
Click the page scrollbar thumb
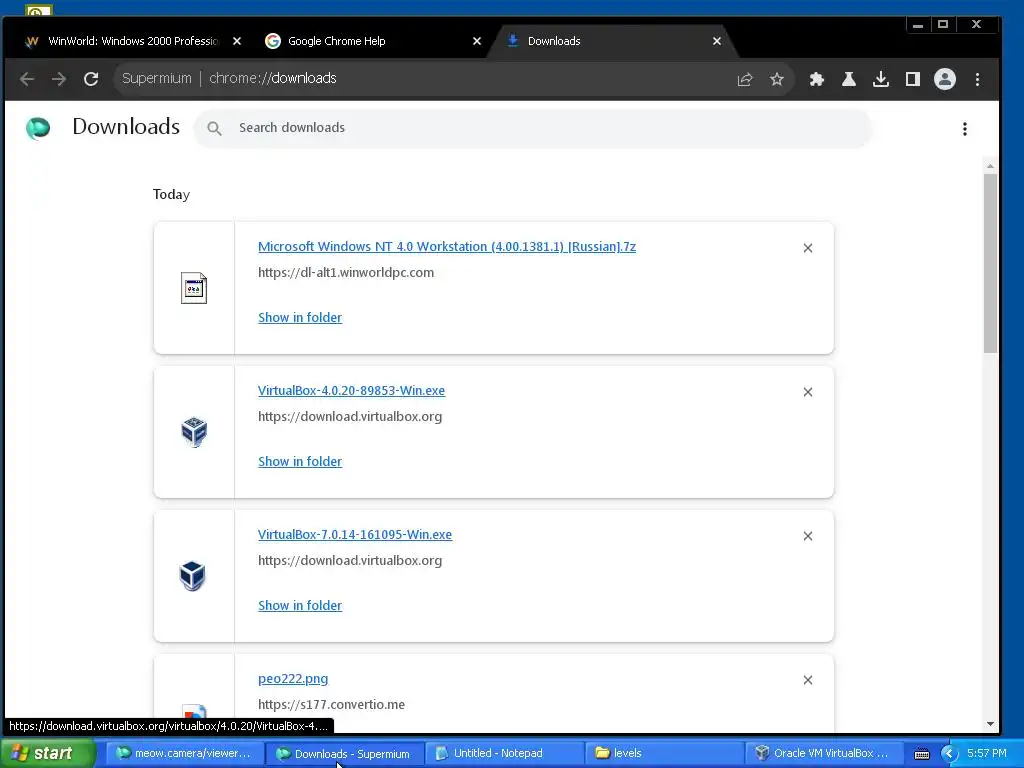[x=990, y=263]
